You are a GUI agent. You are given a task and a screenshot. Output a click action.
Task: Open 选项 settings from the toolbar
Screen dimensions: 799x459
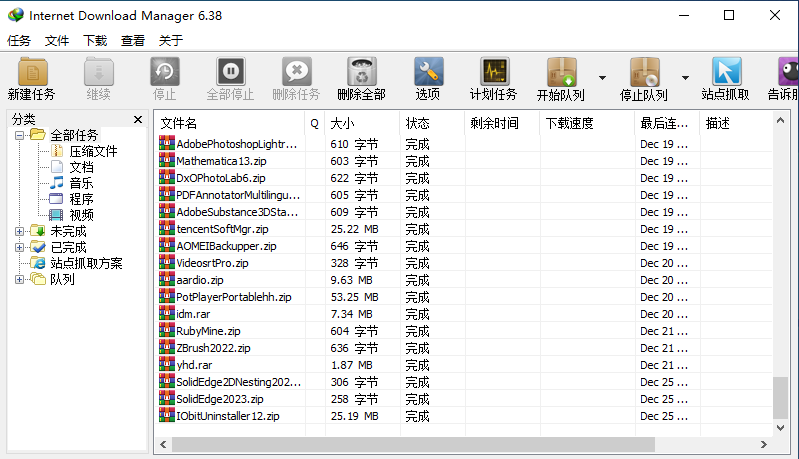(x=428, y=74)
